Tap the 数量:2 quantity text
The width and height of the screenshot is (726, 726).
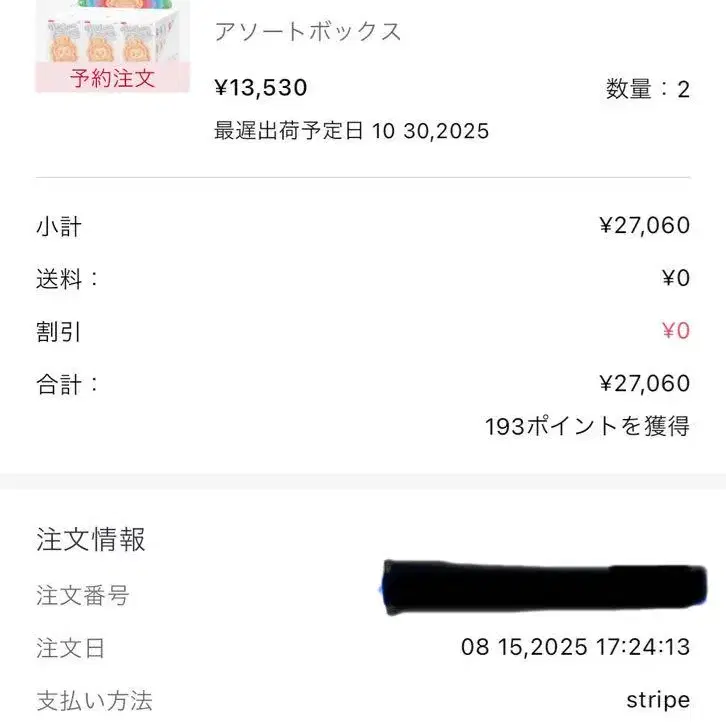coord(647,89)
